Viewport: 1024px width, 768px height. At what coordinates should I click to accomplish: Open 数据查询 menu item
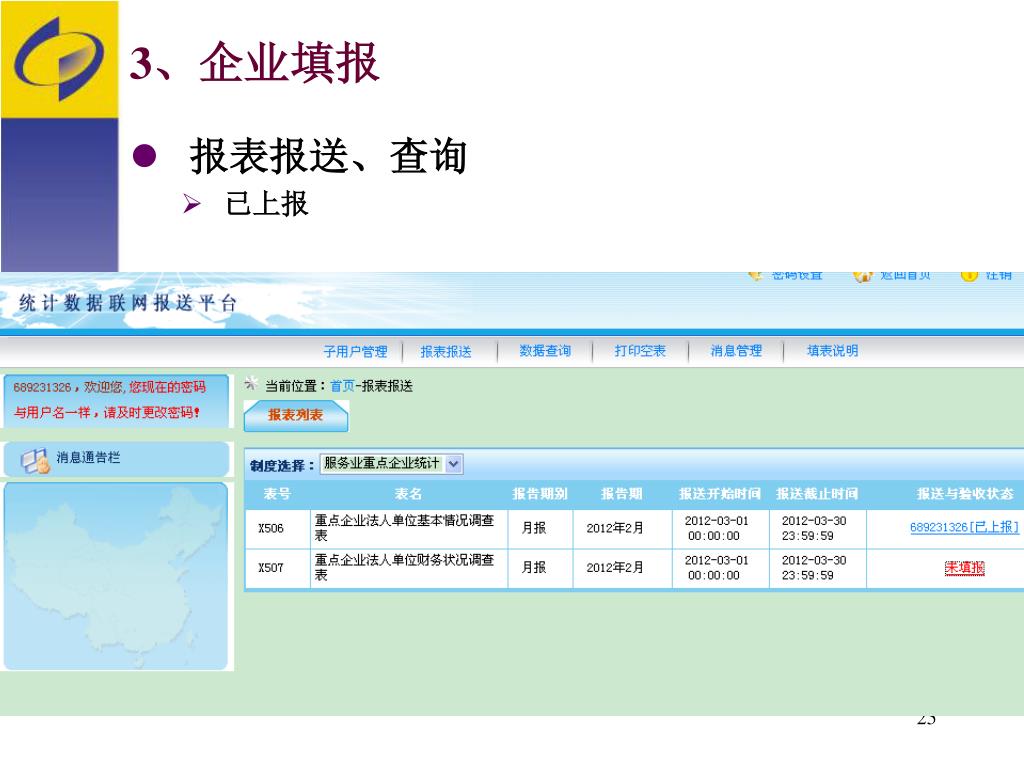[x=545, y=351]
